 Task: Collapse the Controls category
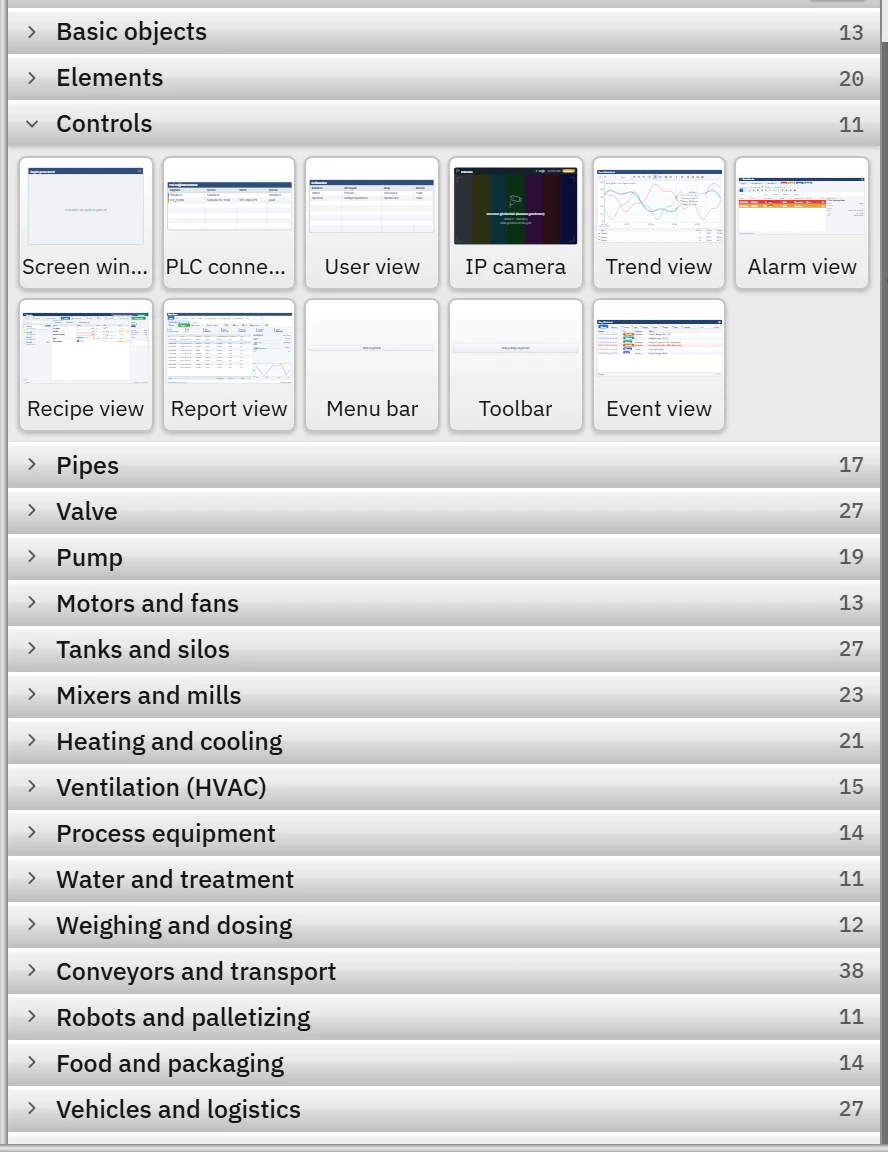(x=444, y=123)
